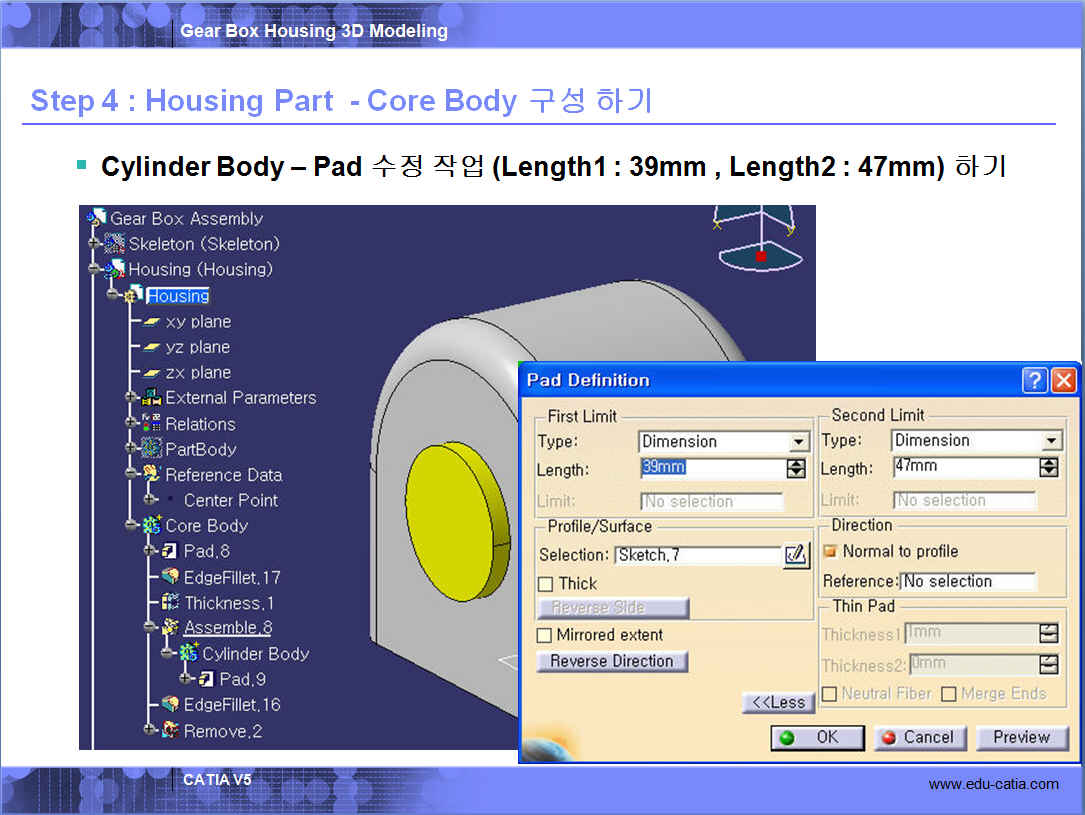The image size is (1085, 815).
Task: Click the Second Limit Length input field
Action: 963,467
